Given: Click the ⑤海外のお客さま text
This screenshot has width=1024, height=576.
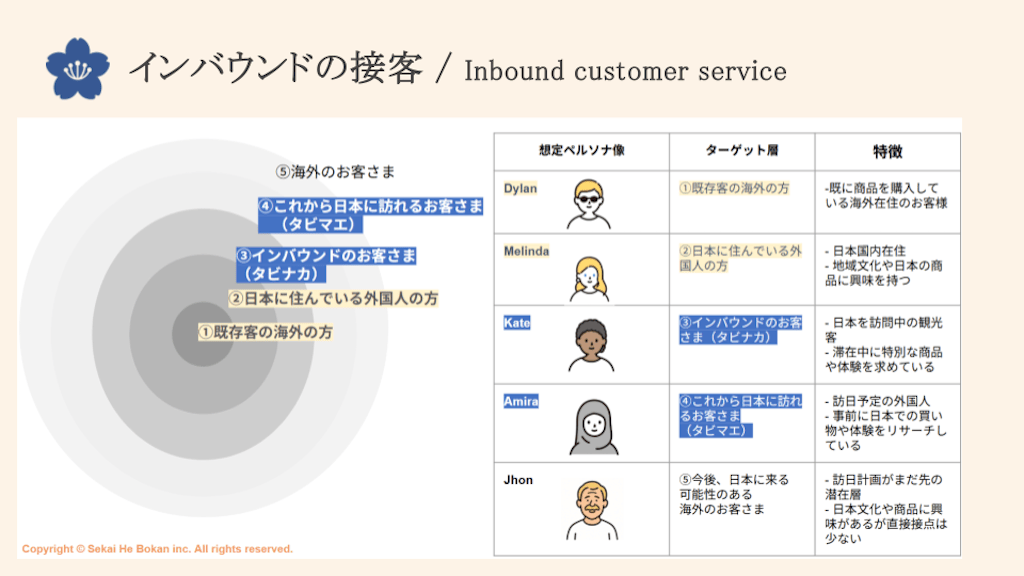Looking at the screenshot, I should [335, 171].
